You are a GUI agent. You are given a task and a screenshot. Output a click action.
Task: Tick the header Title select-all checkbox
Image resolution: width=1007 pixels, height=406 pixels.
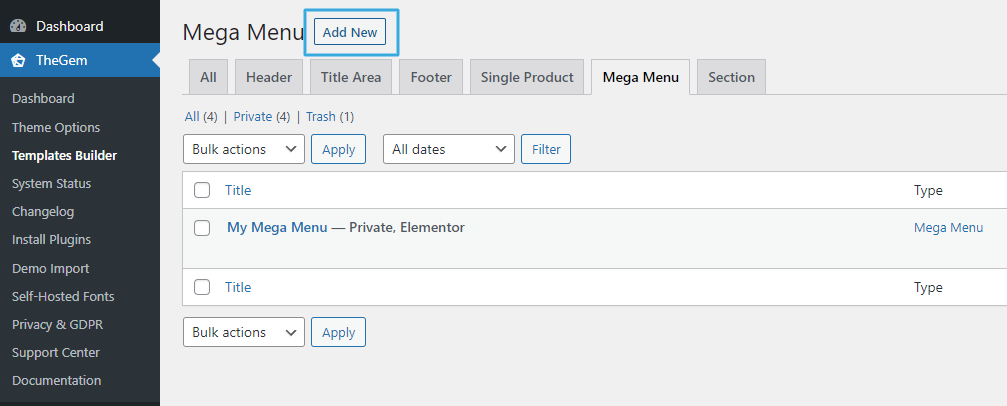click(x=202, y=190)
